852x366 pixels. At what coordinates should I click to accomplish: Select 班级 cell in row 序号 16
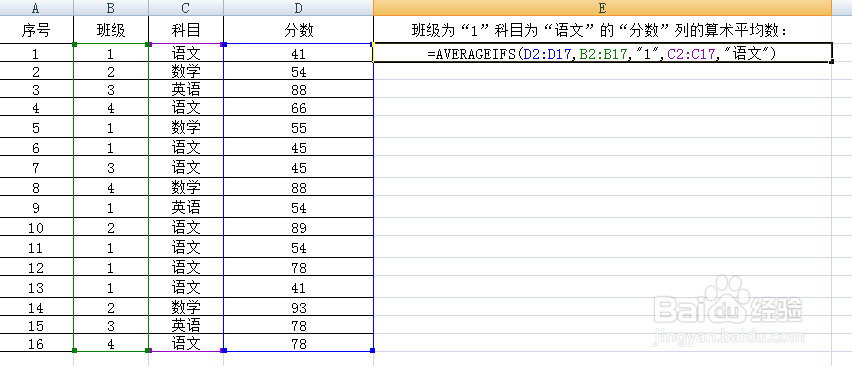click(111, 343)
